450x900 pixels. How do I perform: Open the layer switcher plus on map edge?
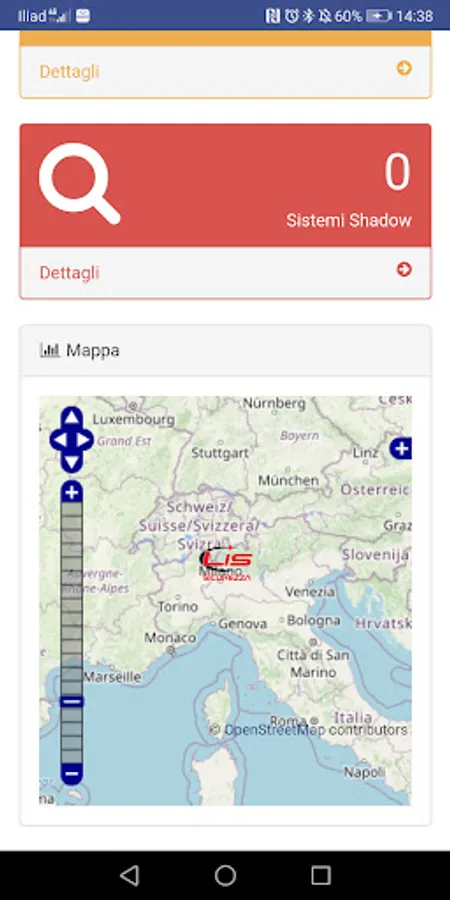click(x=401, y=448)
